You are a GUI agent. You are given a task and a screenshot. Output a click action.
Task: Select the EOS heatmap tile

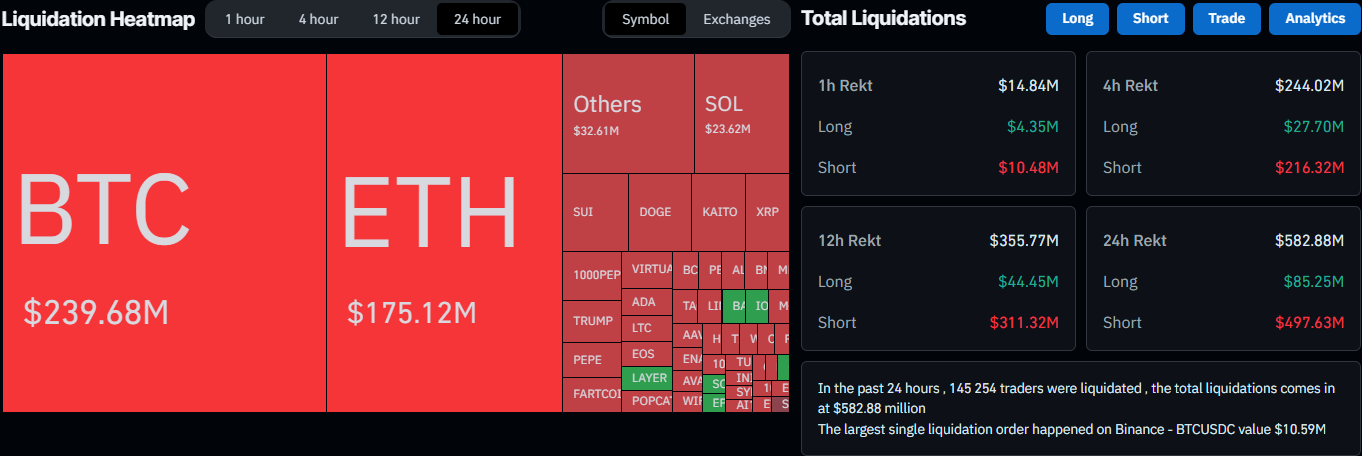[x=647, y=354]
